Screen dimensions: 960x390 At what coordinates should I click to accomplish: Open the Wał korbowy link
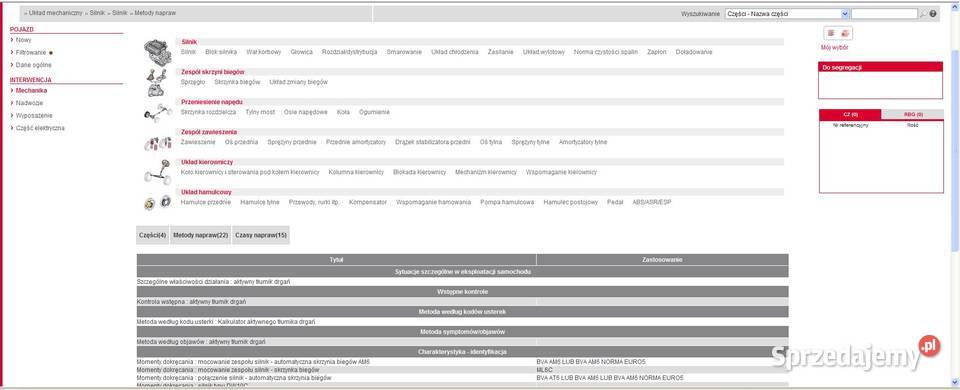[264, 52]
